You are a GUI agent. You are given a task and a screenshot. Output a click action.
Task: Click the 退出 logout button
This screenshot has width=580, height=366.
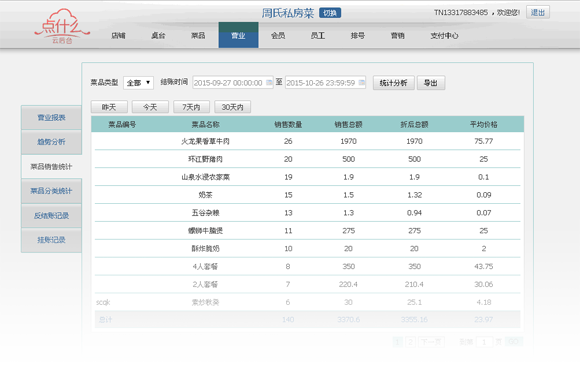tap(538, 13)
